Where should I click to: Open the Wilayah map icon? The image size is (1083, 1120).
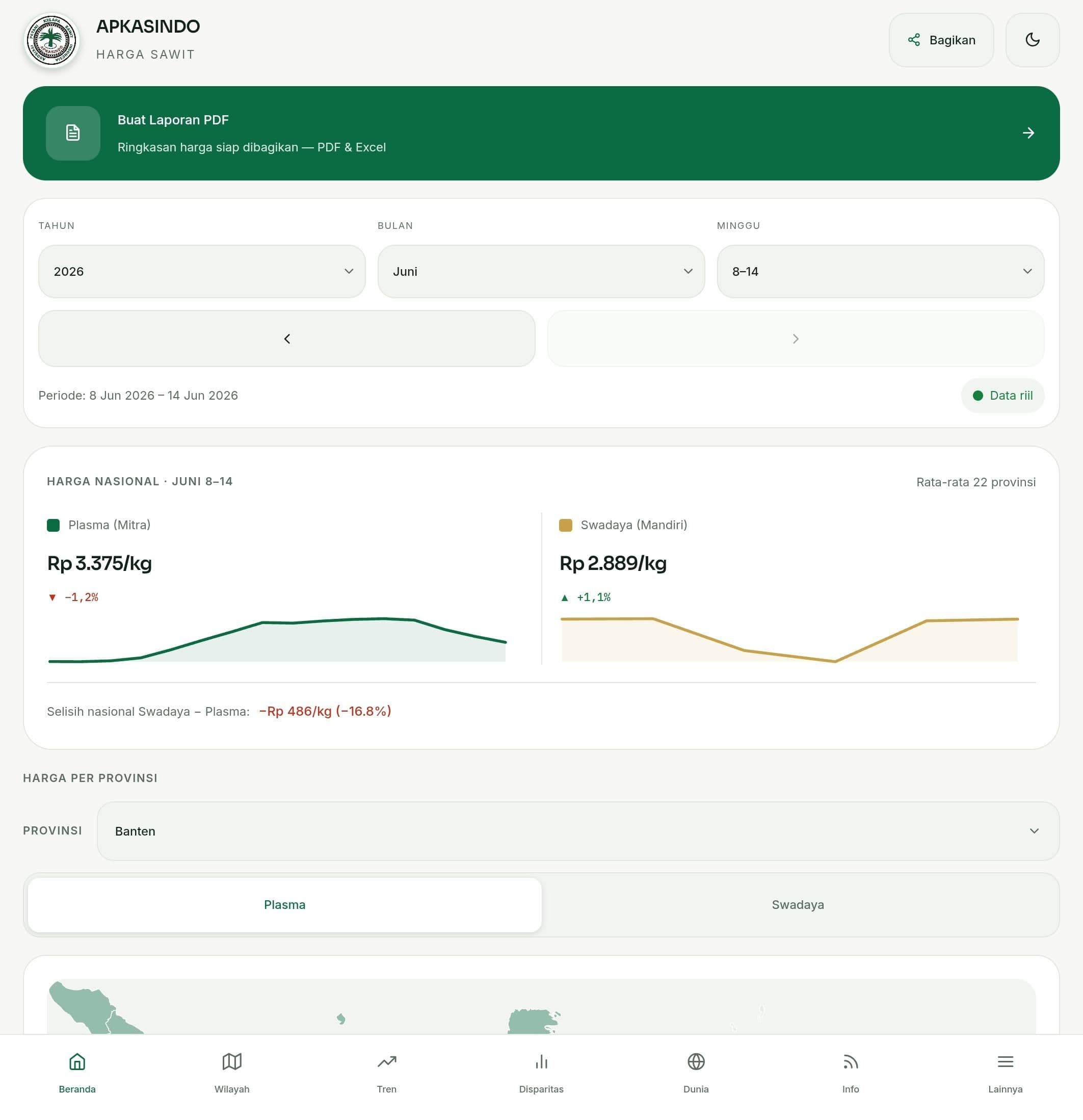(x=232, y=1062)
